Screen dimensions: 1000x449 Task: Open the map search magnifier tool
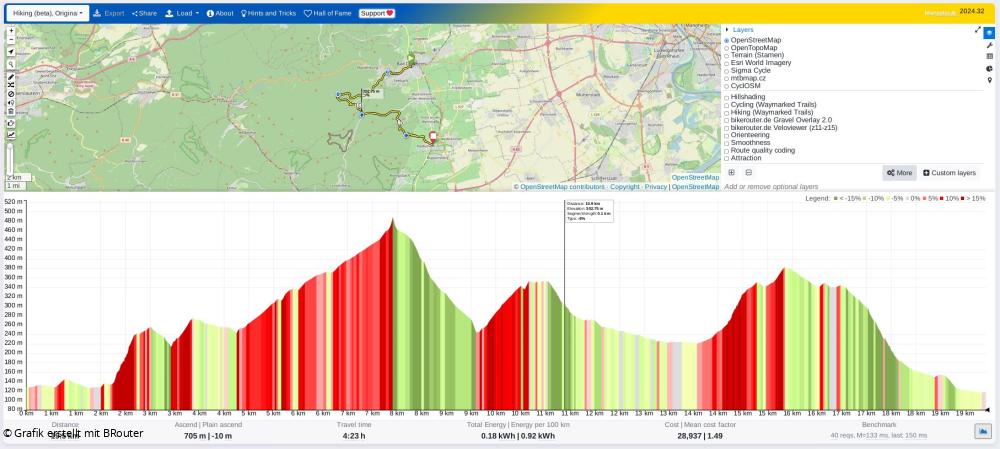pos(11,64)
